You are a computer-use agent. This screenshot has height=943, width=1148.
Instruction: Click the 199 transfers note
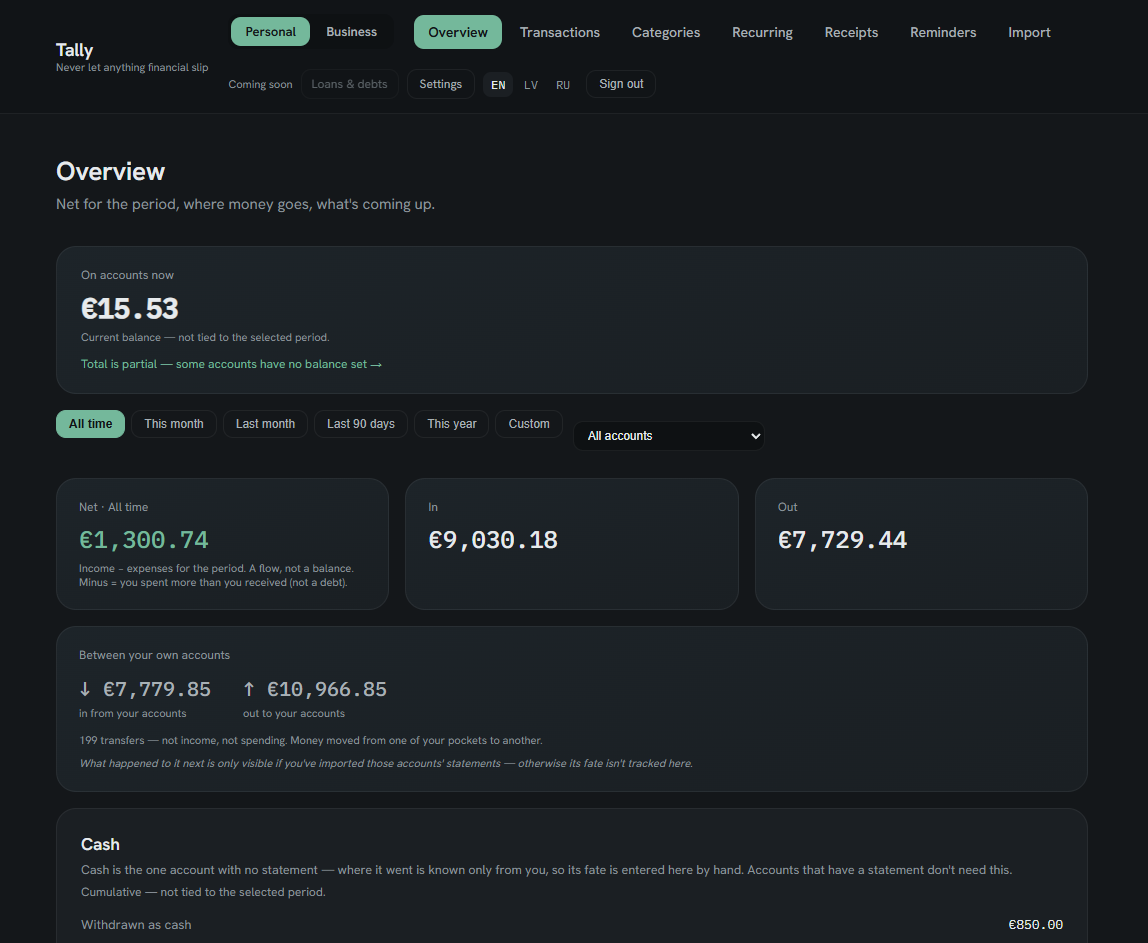pos(311,740)
